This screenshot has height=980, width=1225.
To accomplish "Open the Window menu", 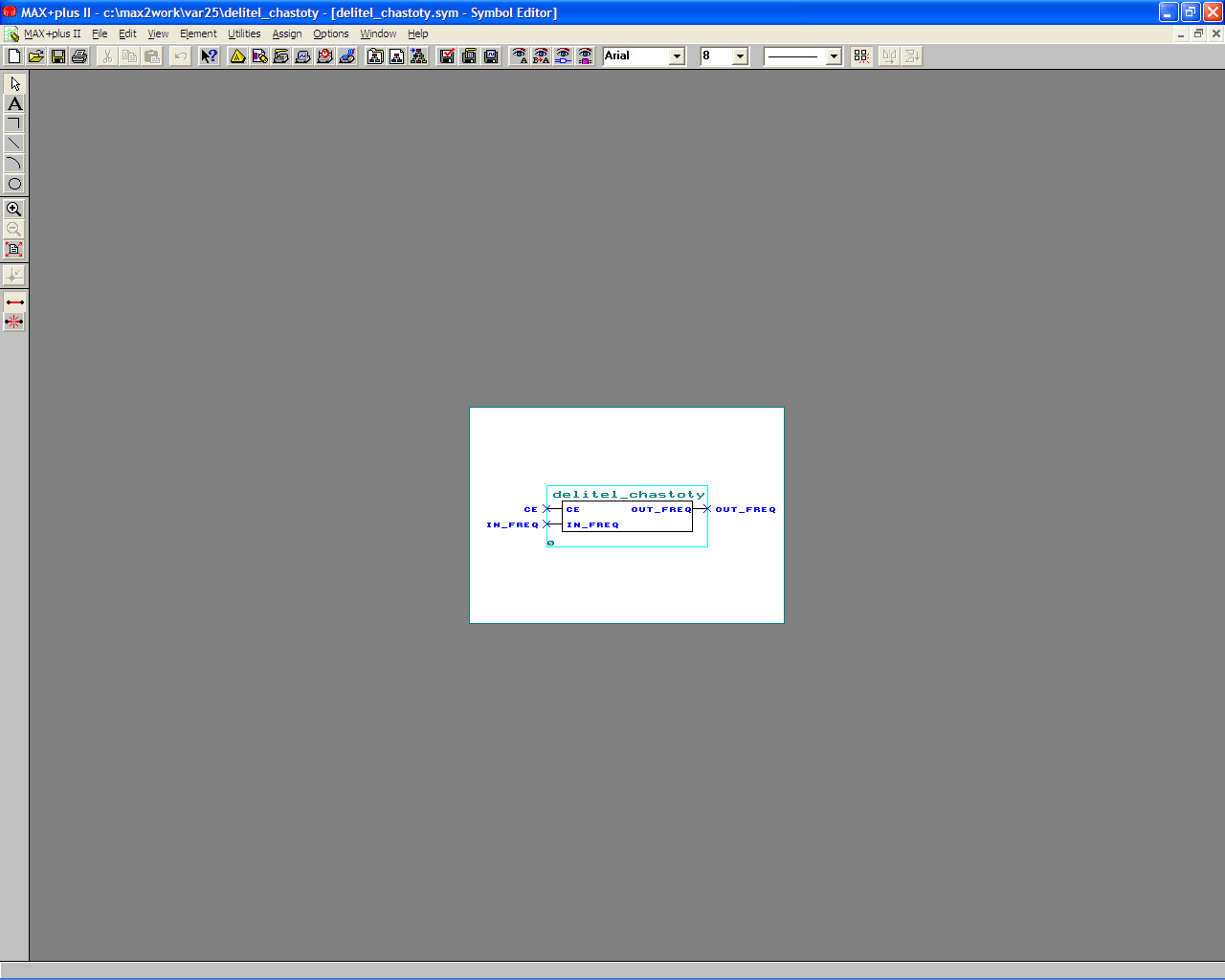I will tap(378, 33).
